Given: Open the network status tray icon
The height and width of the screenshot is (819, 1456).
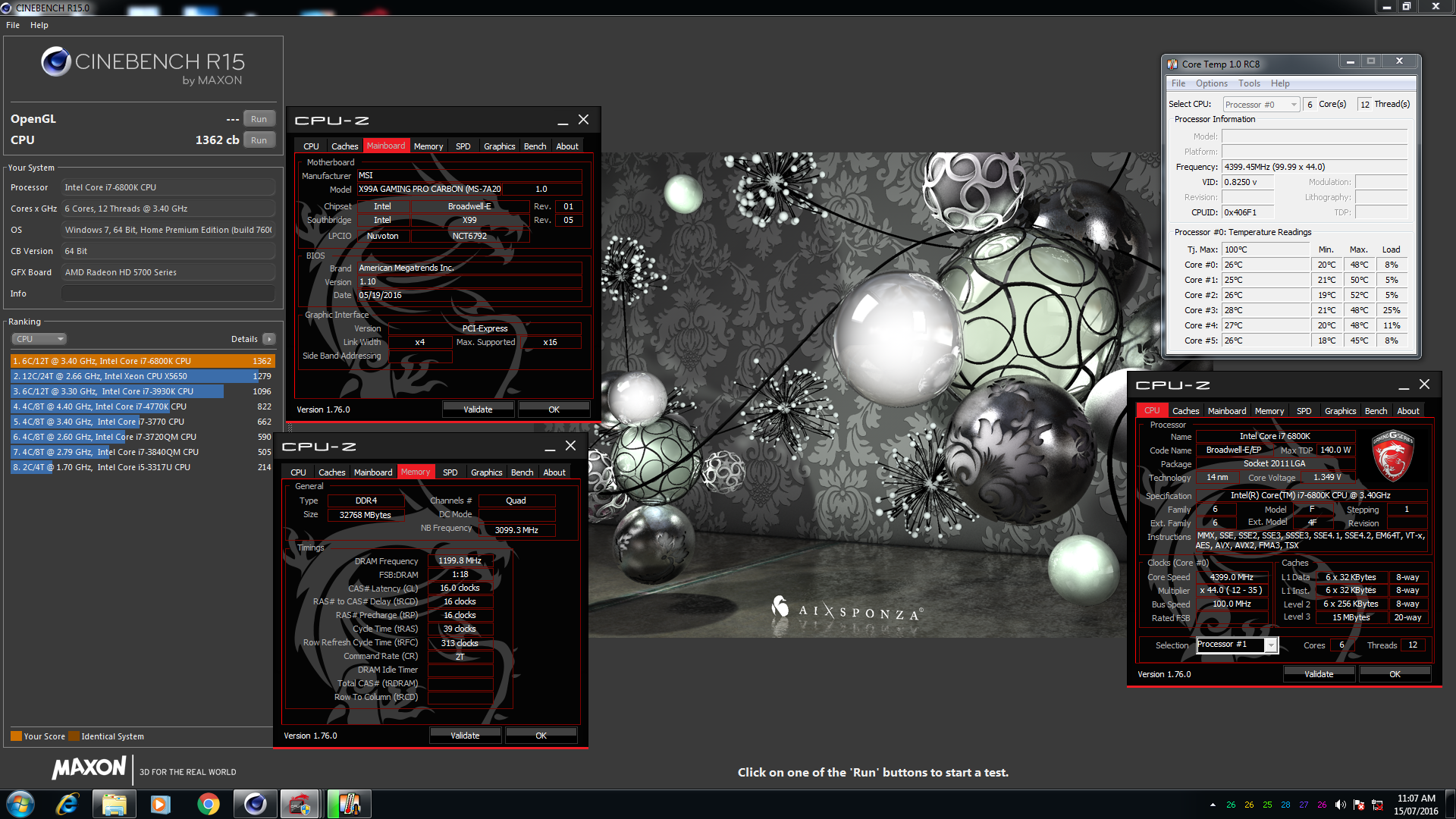Looking at the screenshot, I should click(x=1377, y=805).
